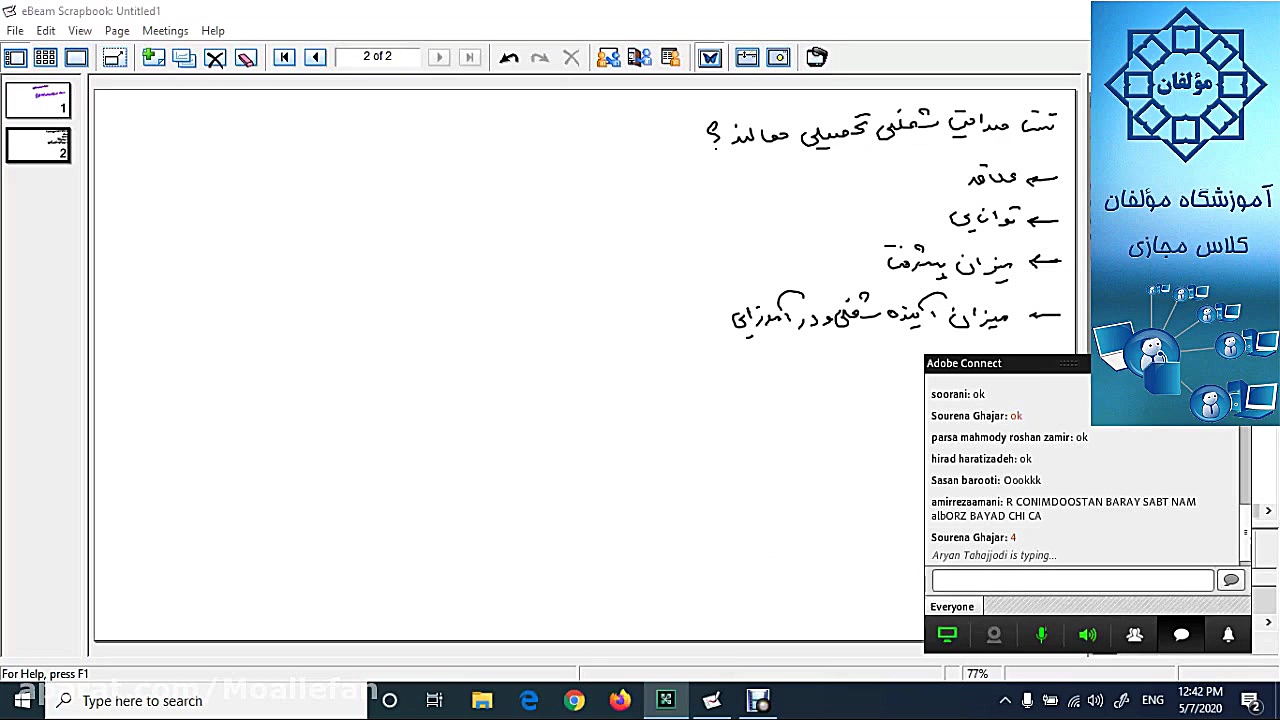Expand hidden system tray icons

click(x=1005, y=700)
